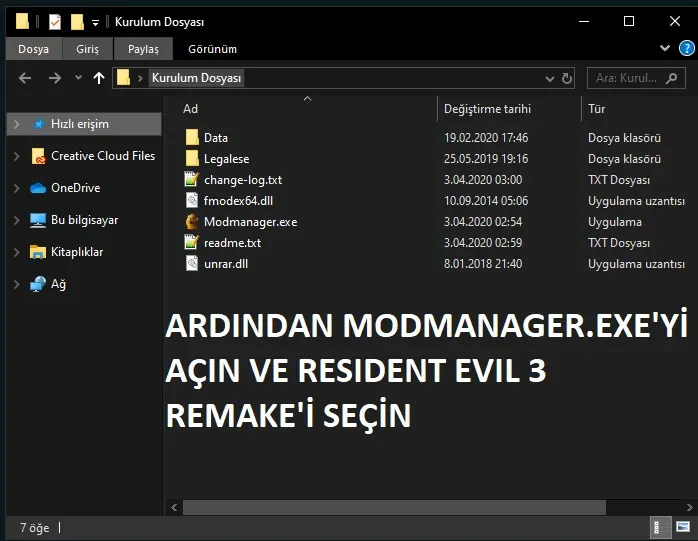Expand the Bu bilgisayar tree node

pyautogui.click(x=16, y=220)
